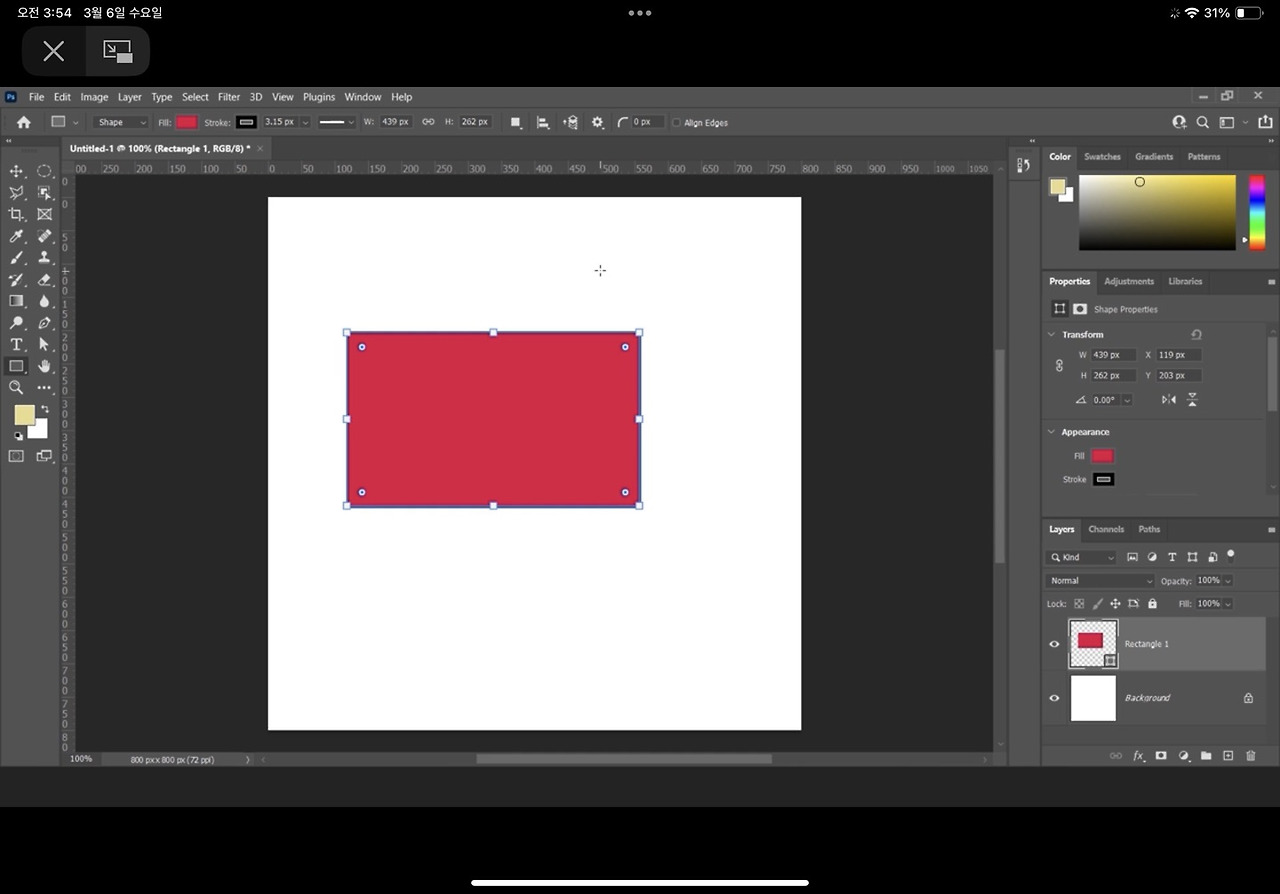Open the gear path options icon
This screenshot has width=1280, height=894.
597,122
